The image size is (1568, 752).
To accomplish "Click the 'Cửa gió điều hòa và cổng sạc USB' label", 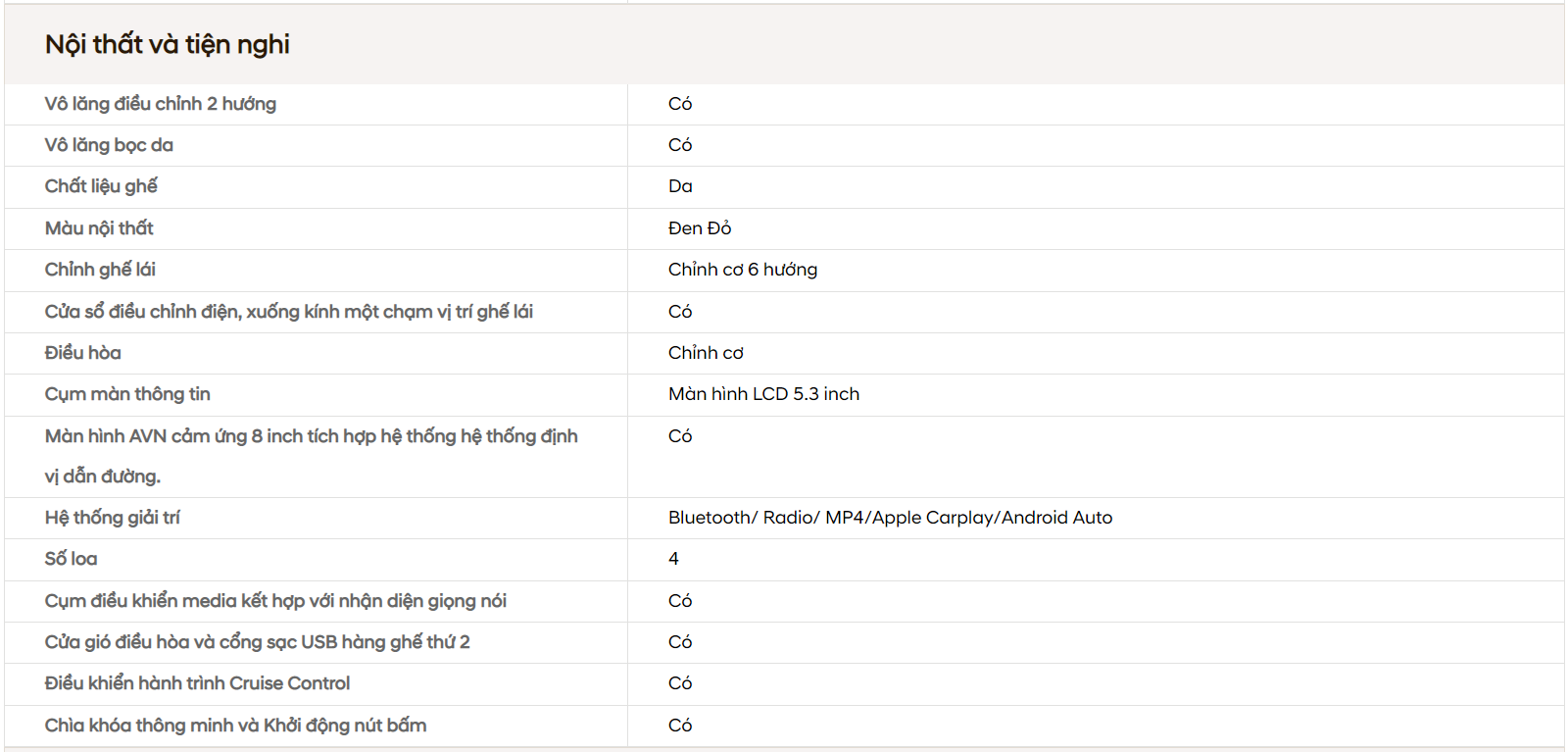I will pos(258,642).
